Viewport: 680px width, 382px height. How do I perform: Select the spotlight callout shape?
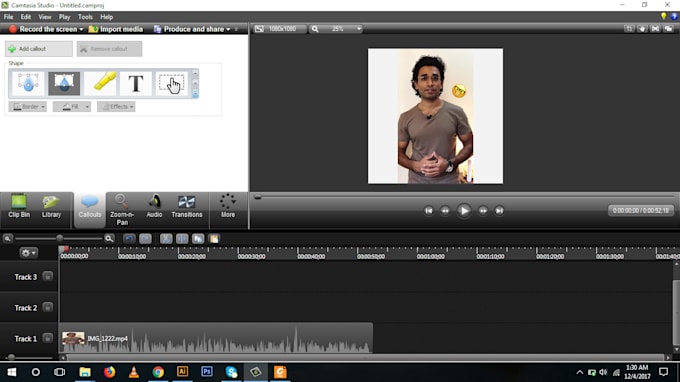click(28, 83)
